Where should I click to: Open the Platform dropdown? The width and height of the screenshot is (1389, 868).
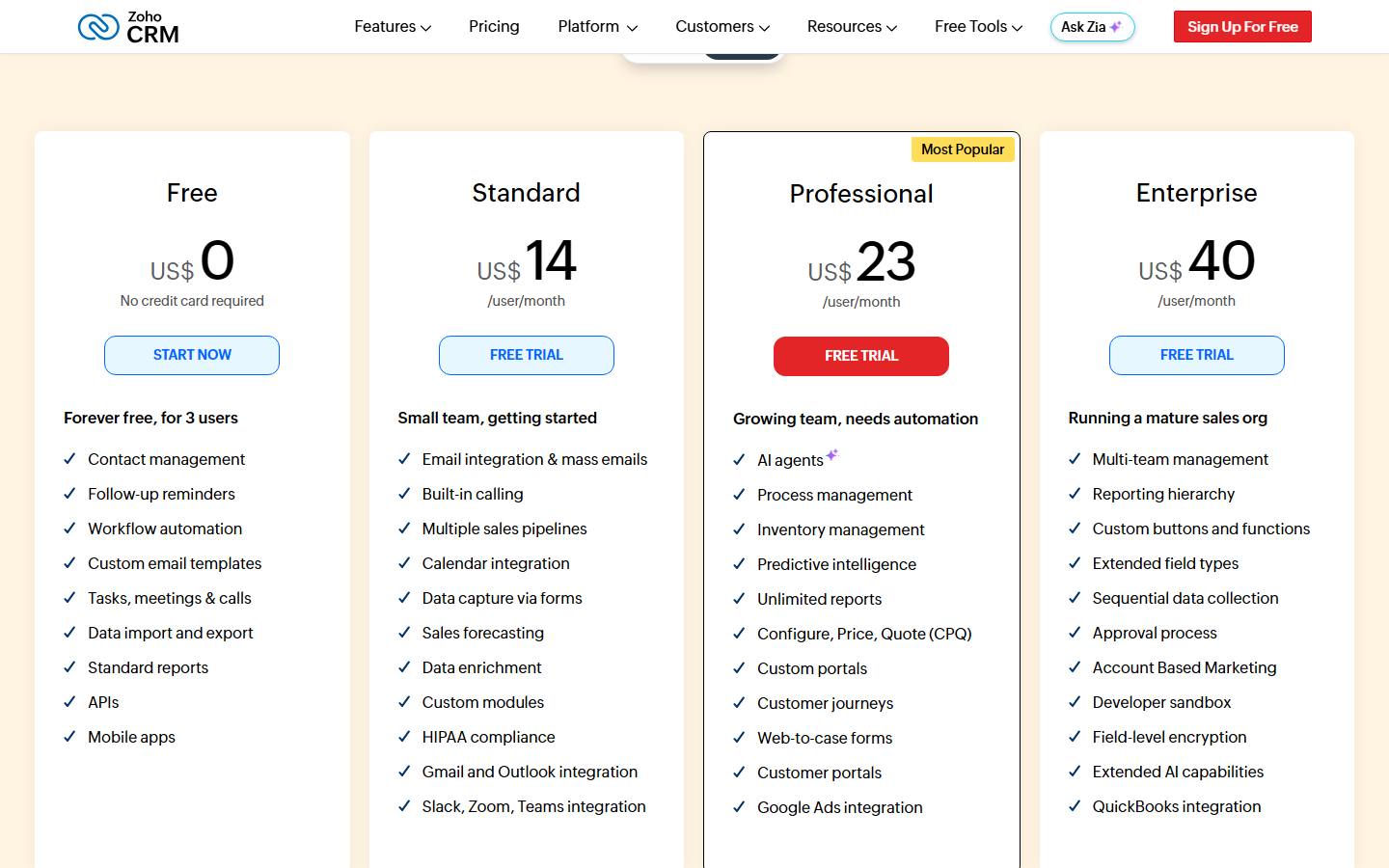[597, 27]
